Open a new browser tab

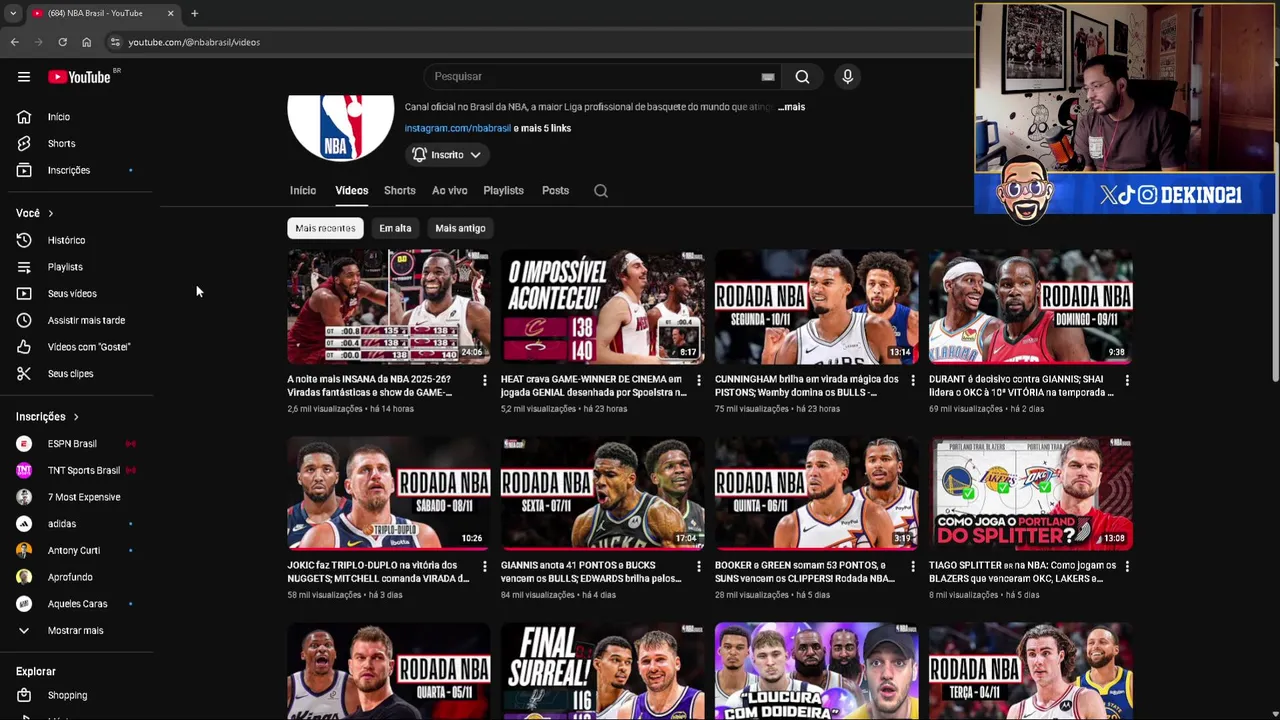194,13
